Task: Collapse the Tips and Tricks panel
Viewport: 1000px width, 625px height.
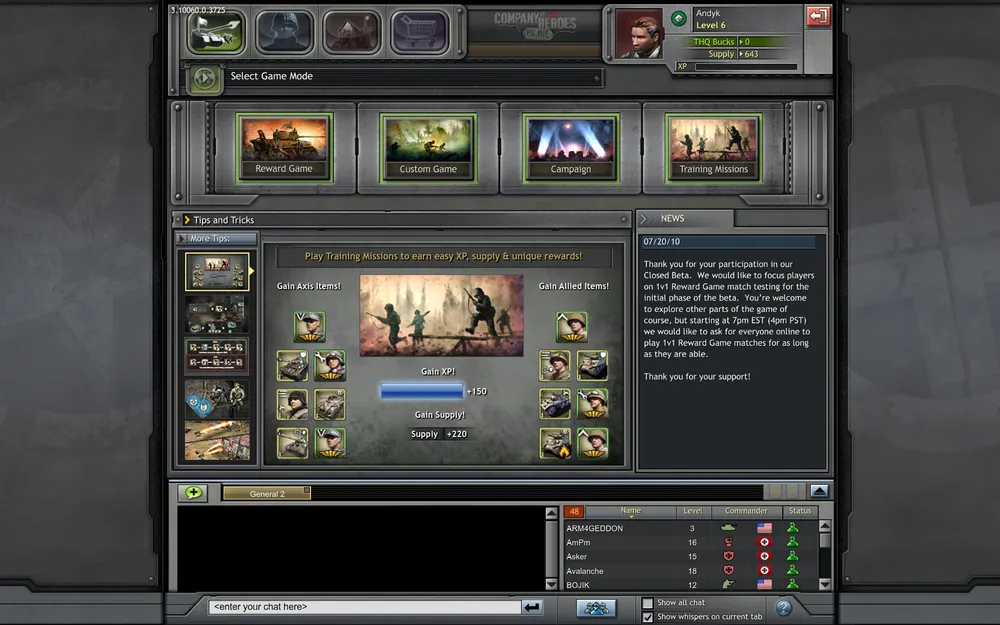Action: (186, 220)
